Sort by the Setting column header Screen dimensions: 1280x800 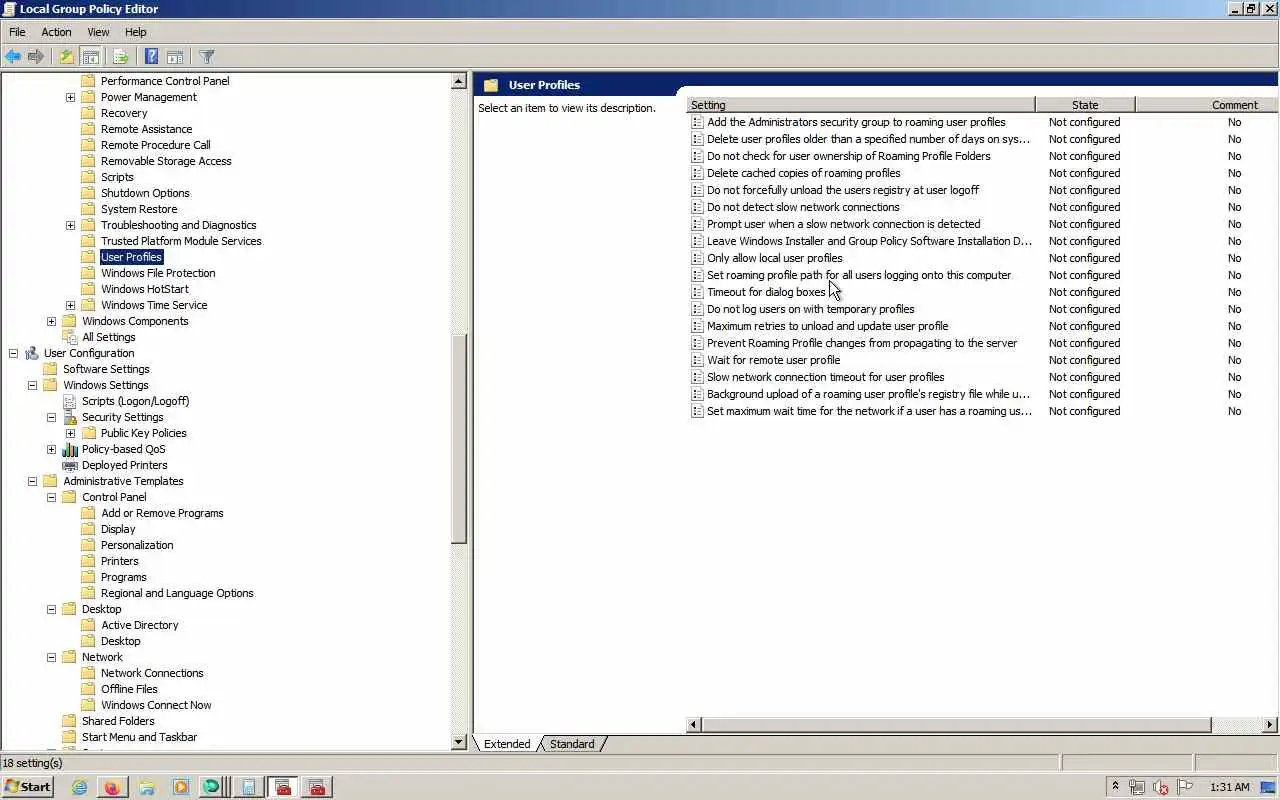[861, 104]
